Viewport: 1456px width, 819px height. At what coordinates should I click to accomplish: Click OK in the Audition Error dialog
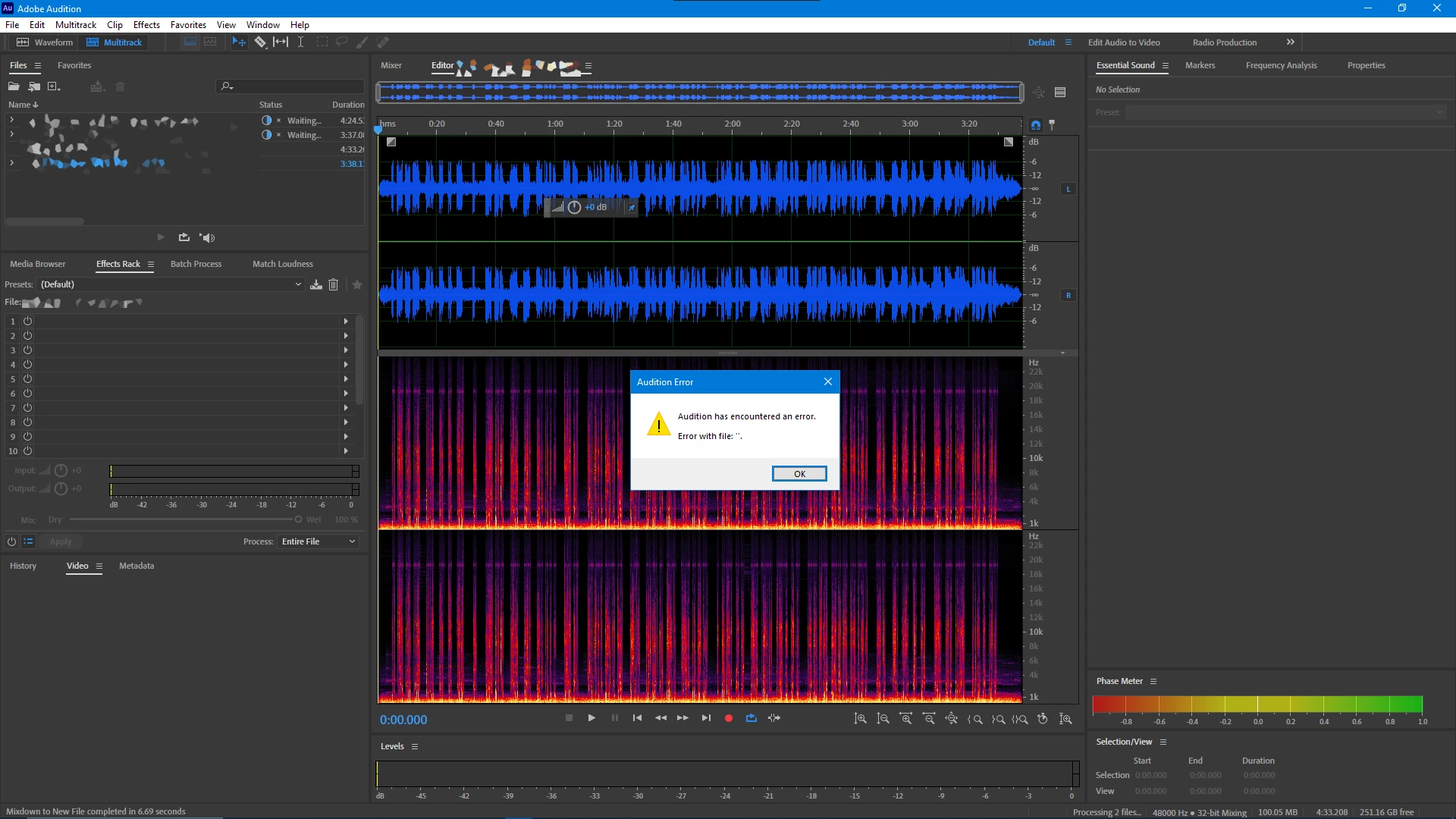coord(799,474)
